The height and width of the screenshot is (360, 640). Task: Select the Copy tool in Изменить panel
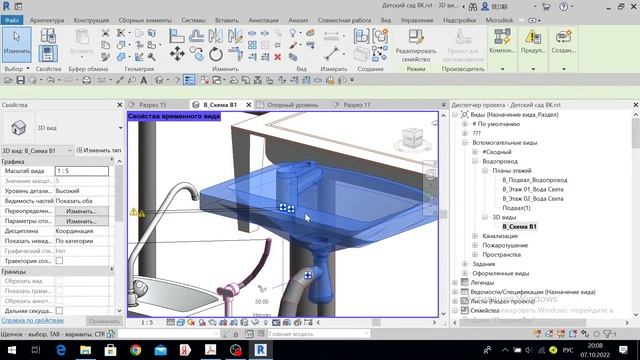click(196, 54)
